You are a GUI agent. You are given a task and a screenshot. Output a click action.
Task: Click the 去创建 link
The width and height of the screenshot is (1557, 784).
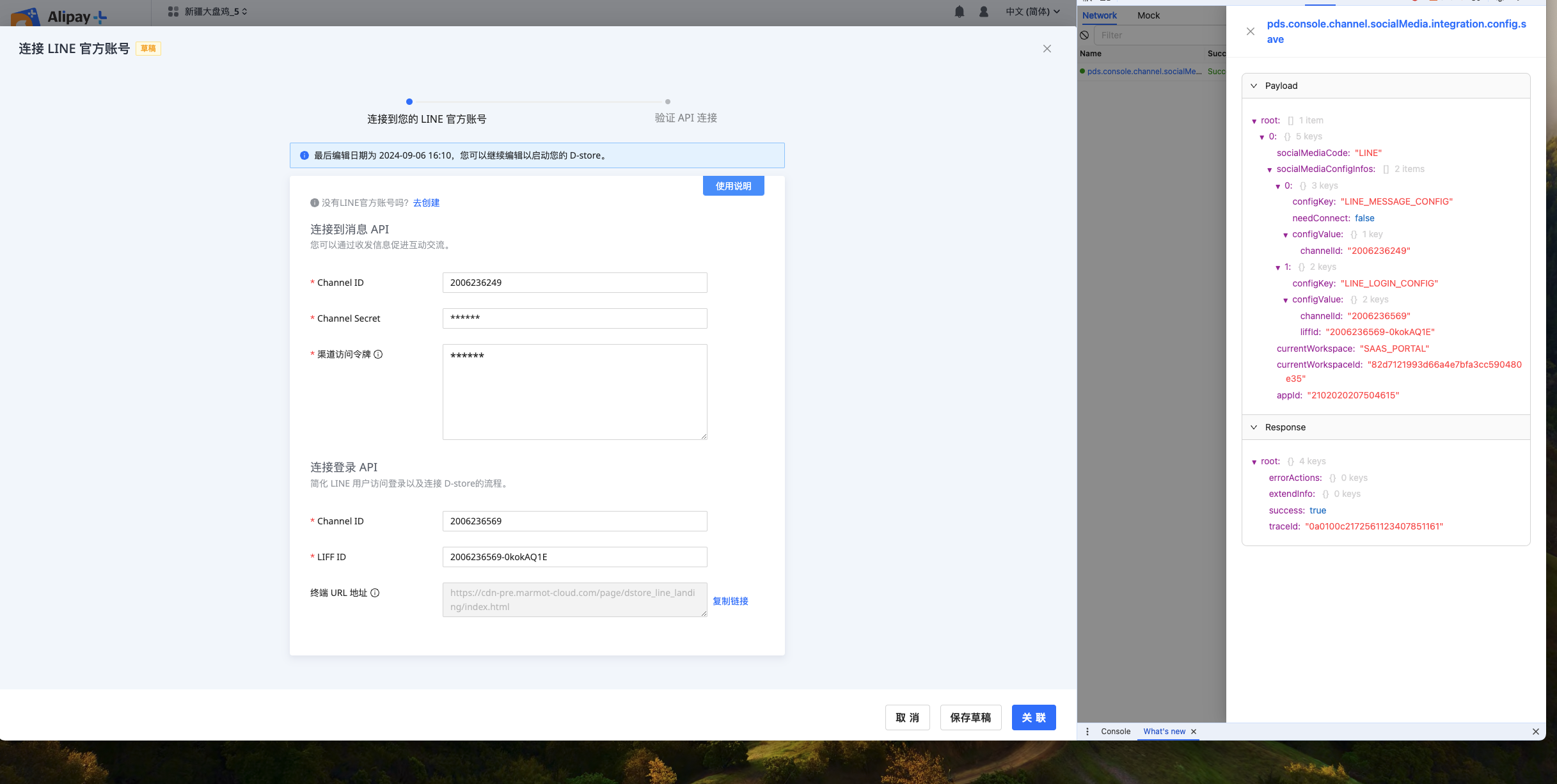(426, 203)
